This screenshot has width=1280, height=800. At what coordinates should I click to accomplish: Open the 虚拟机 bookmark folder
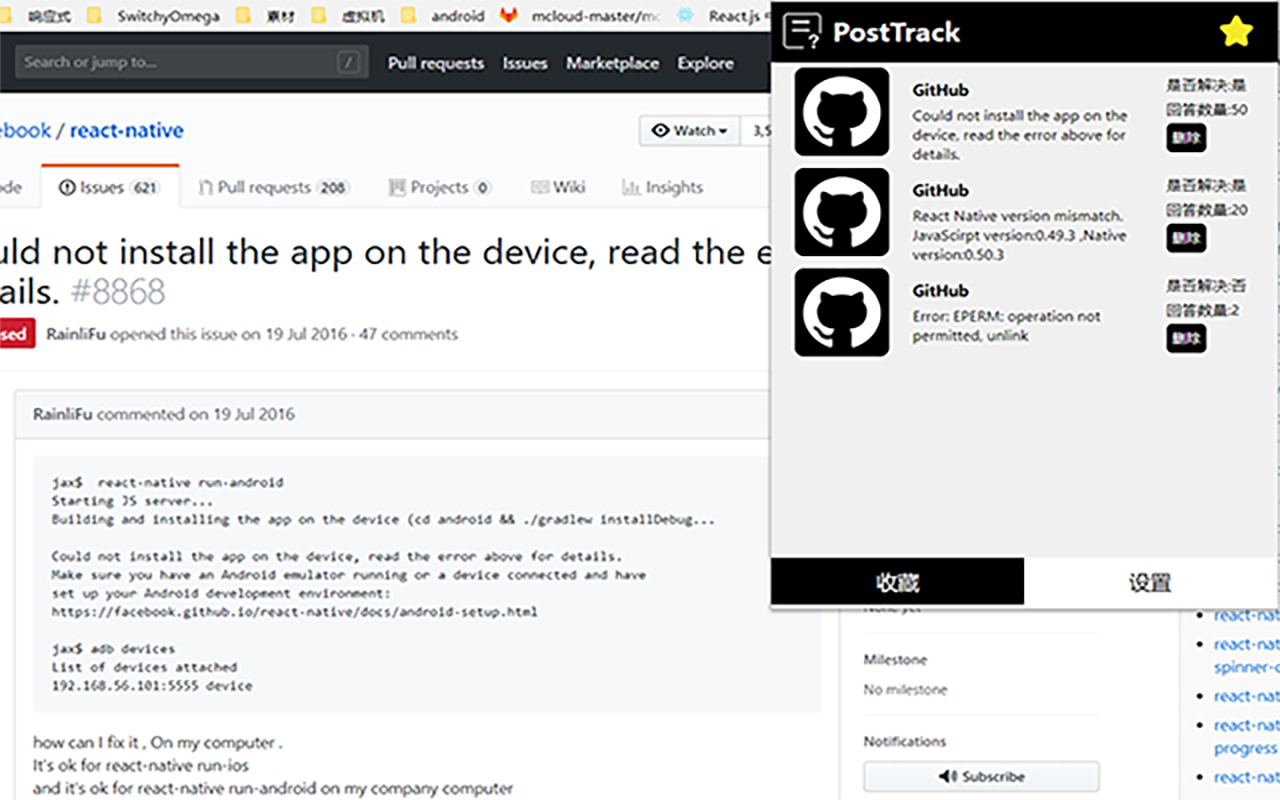(x=349, y=15)
